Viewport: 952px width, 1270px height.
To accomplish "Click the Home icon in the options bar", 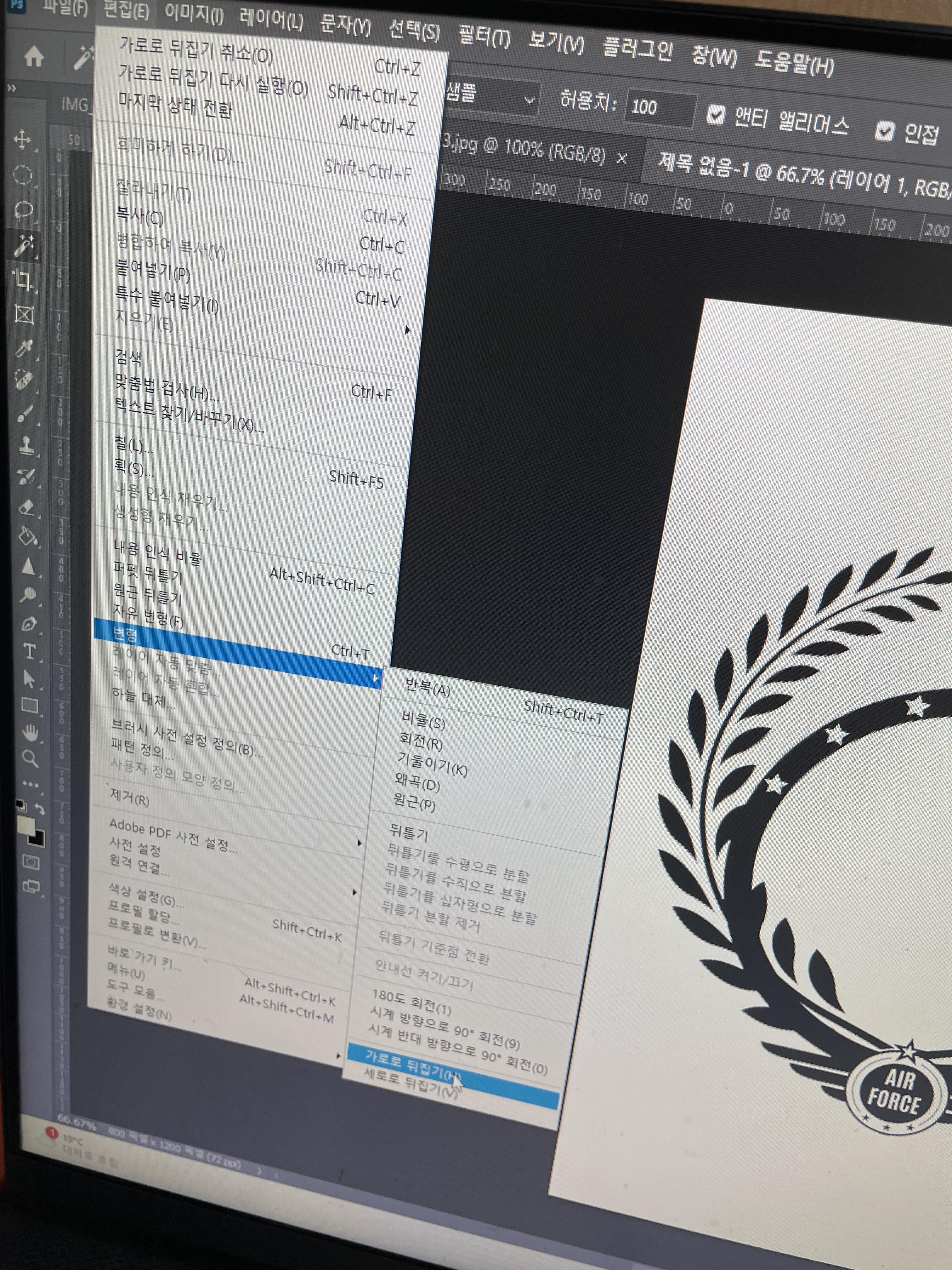I will click(34, 57).
